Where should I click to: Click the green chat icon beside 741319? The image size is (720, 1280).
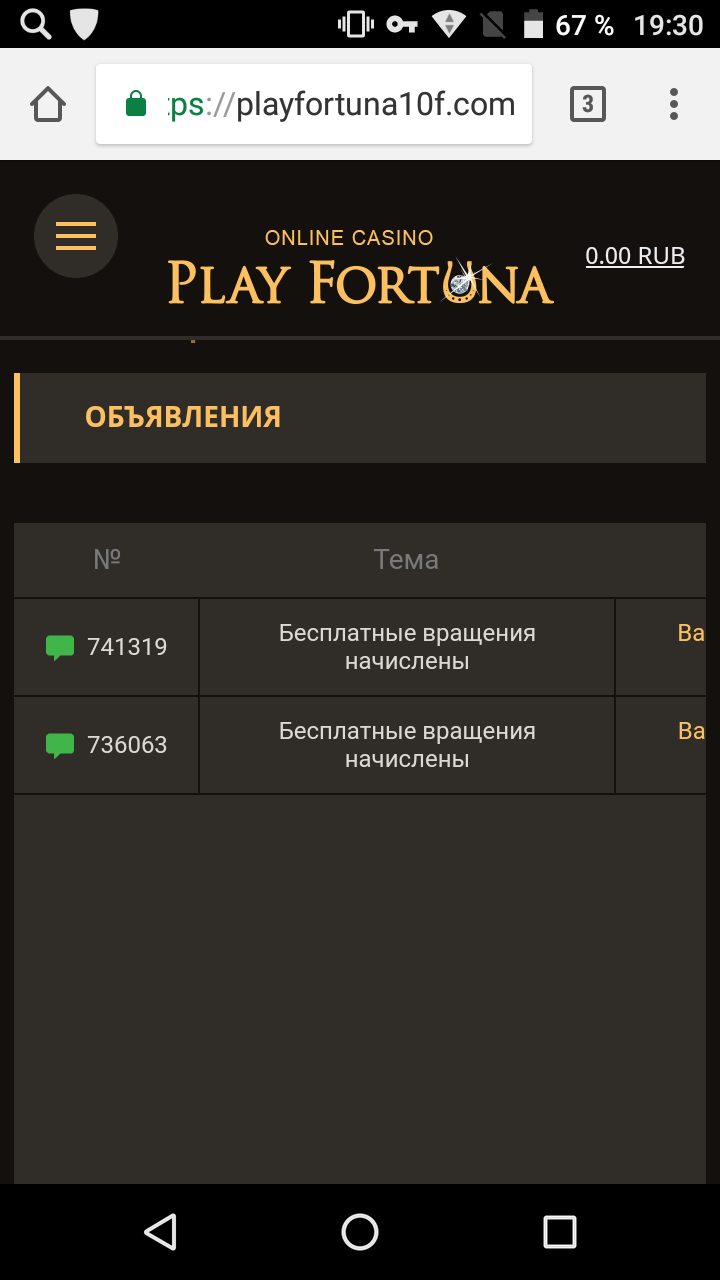pyautogui.click(x=60, y=646)
